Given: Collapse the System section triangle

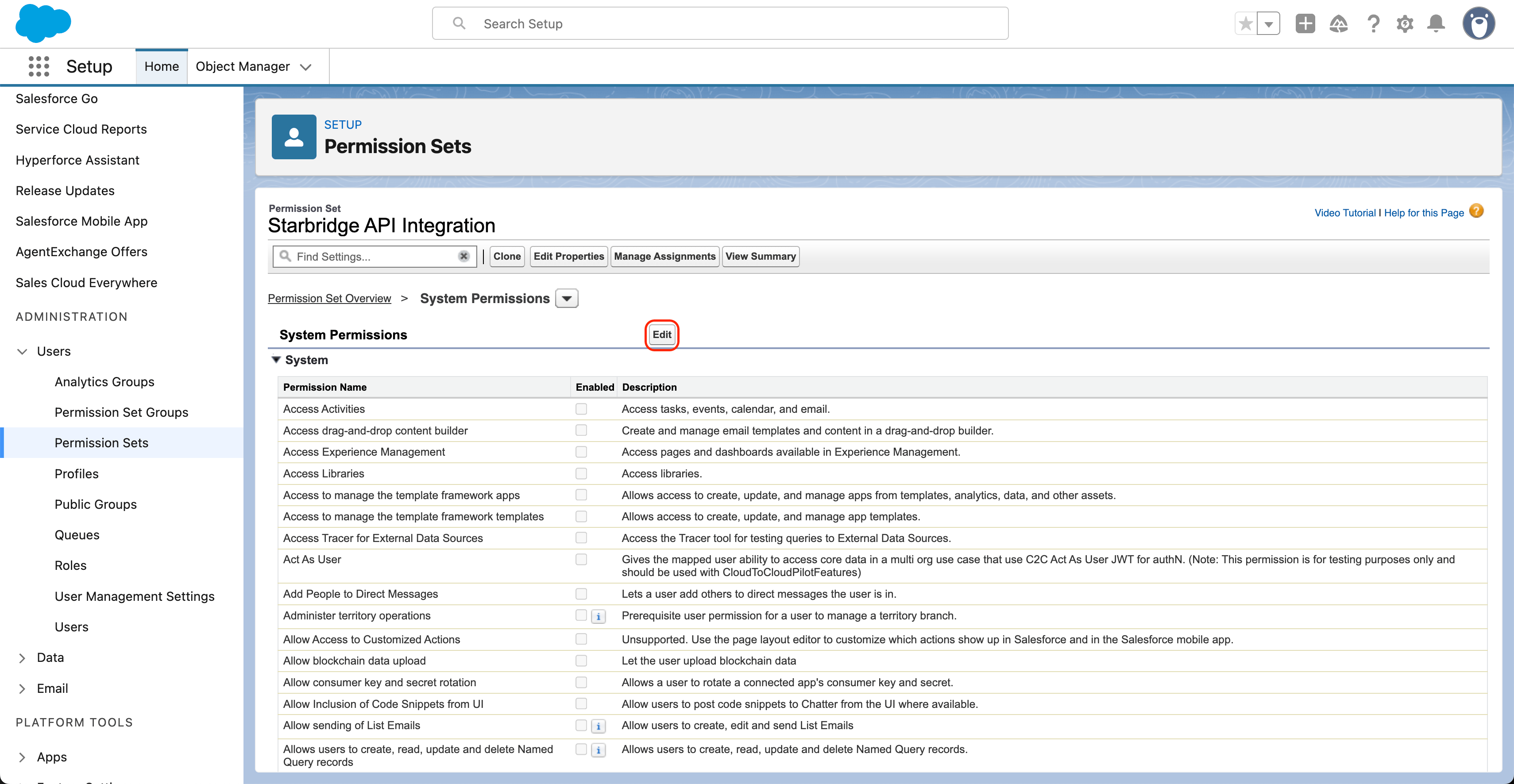Looking at the screenshot, I should point(276,359).
